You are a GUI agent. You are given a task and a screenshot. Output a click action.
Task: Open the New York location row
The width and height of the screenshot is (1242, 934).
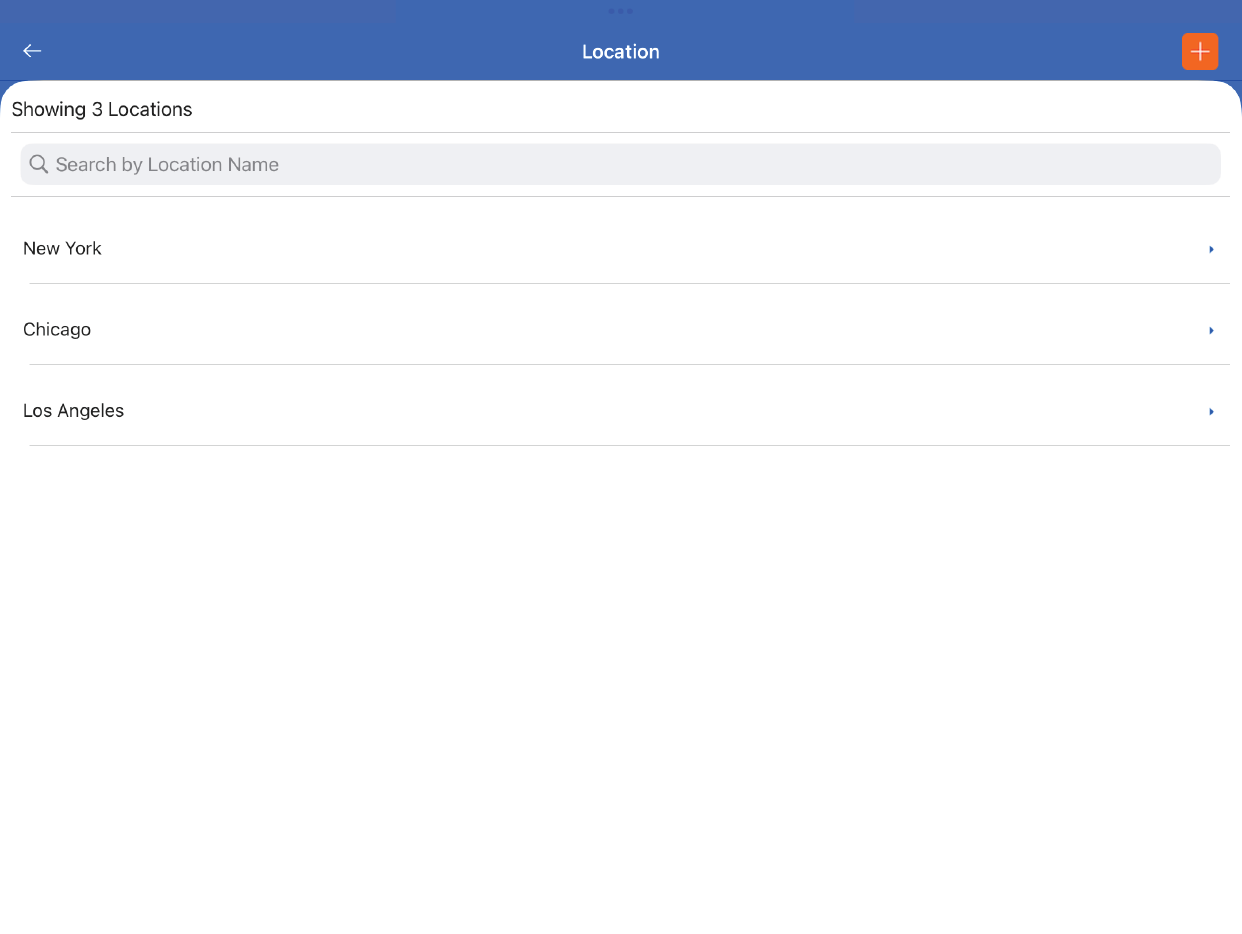pos(620,248)
